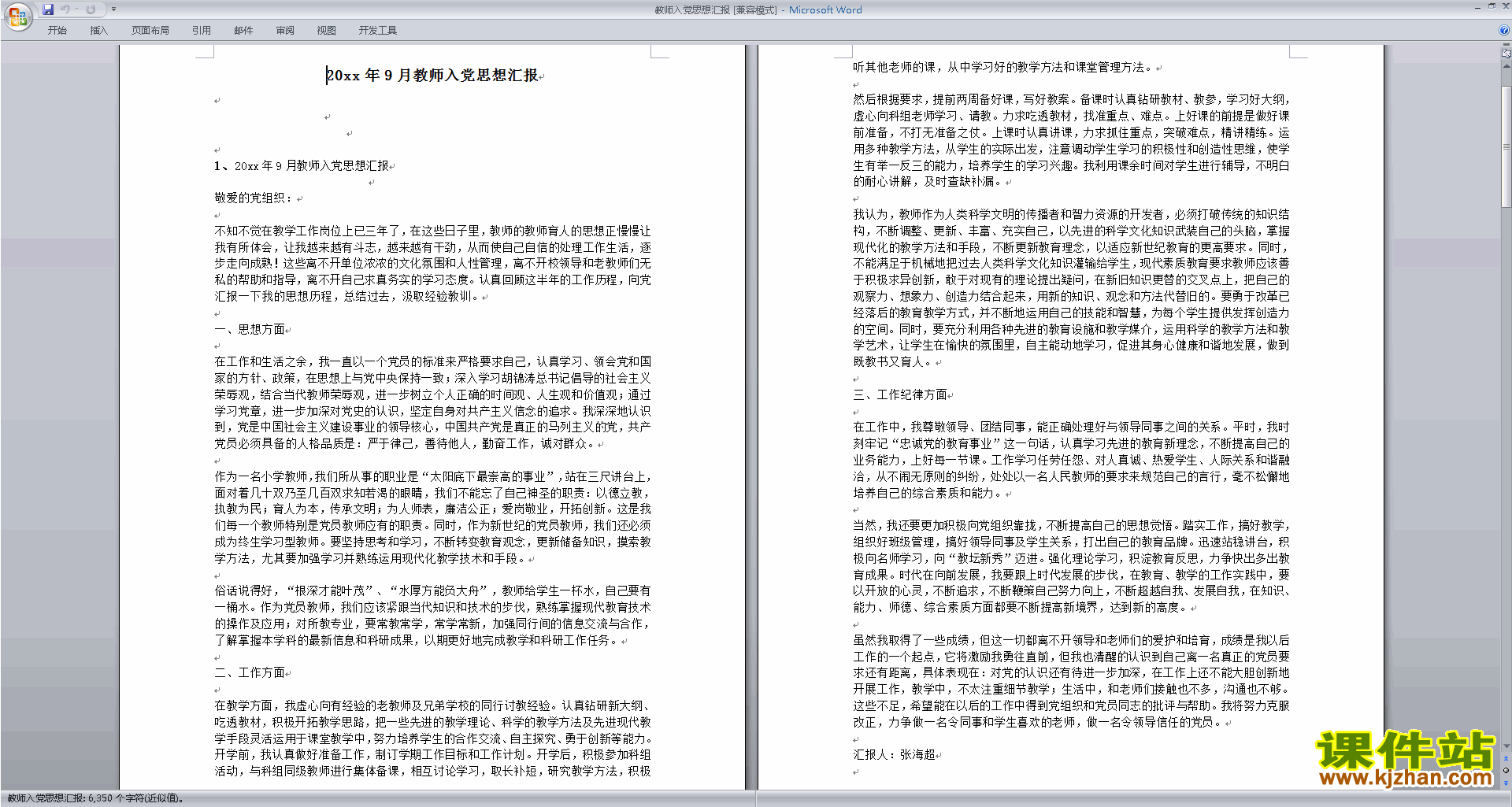Click paragraph starting 俗话说得好

coord(432,616)
